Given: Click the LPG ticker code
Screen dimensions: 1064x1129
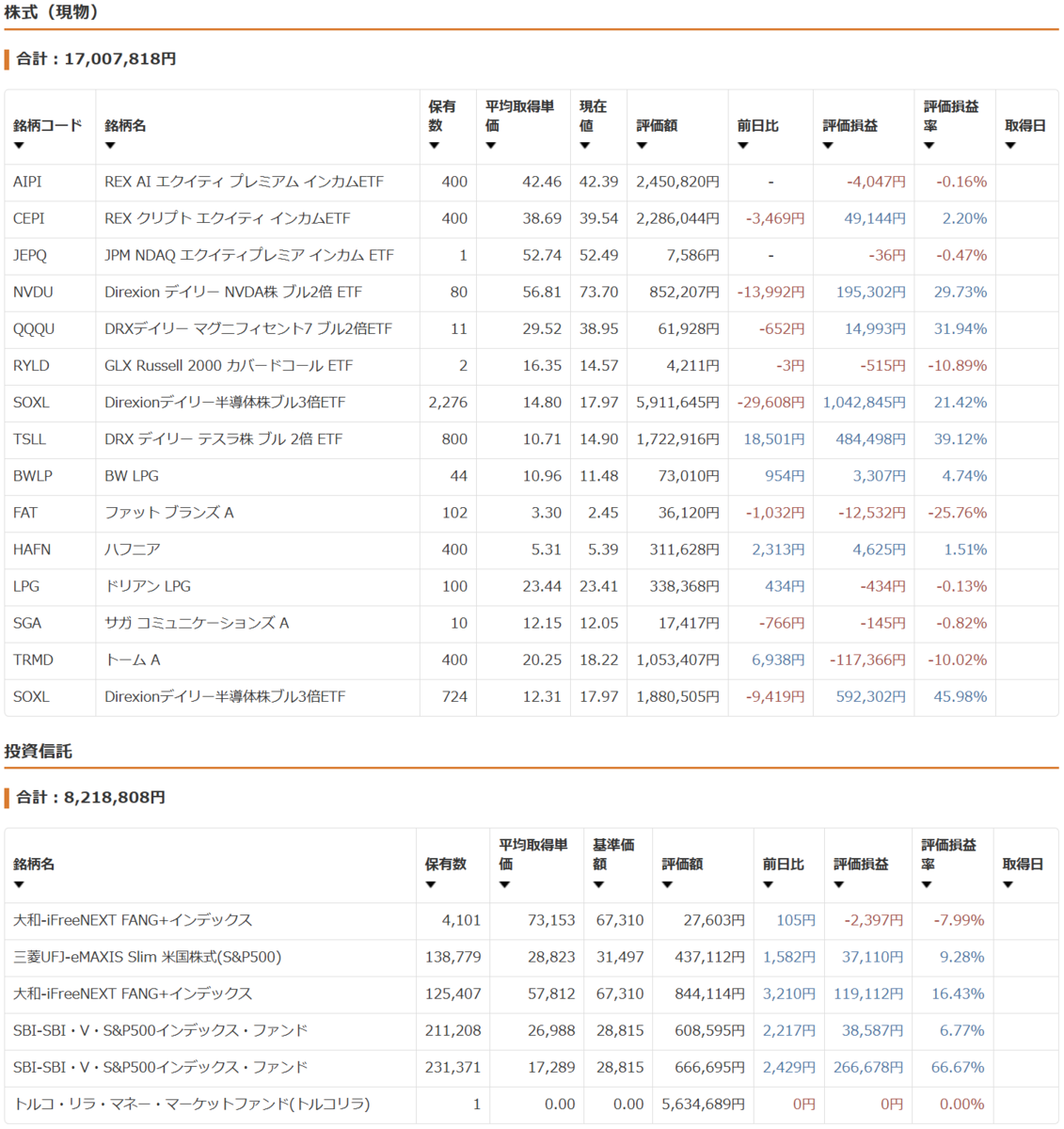Looking at the screenshot, I should (x=26, y=586).
